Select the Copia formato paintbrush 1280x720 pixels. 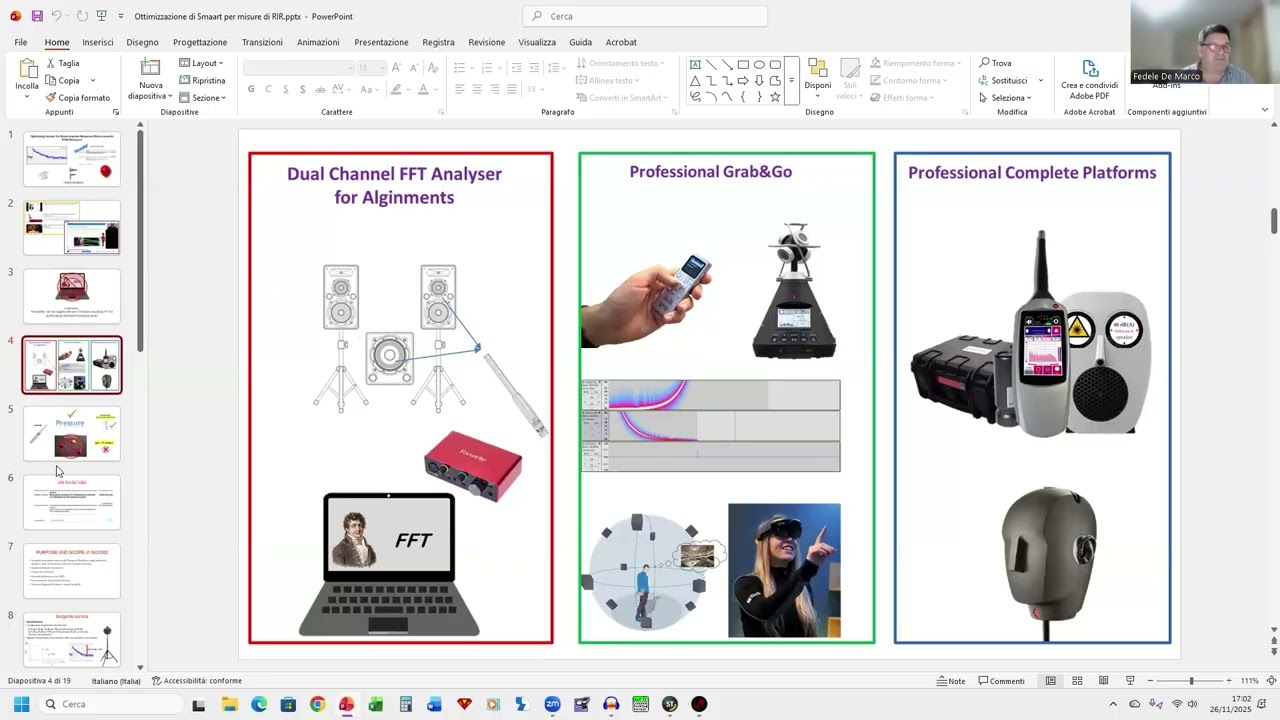[x=51, y=98]
